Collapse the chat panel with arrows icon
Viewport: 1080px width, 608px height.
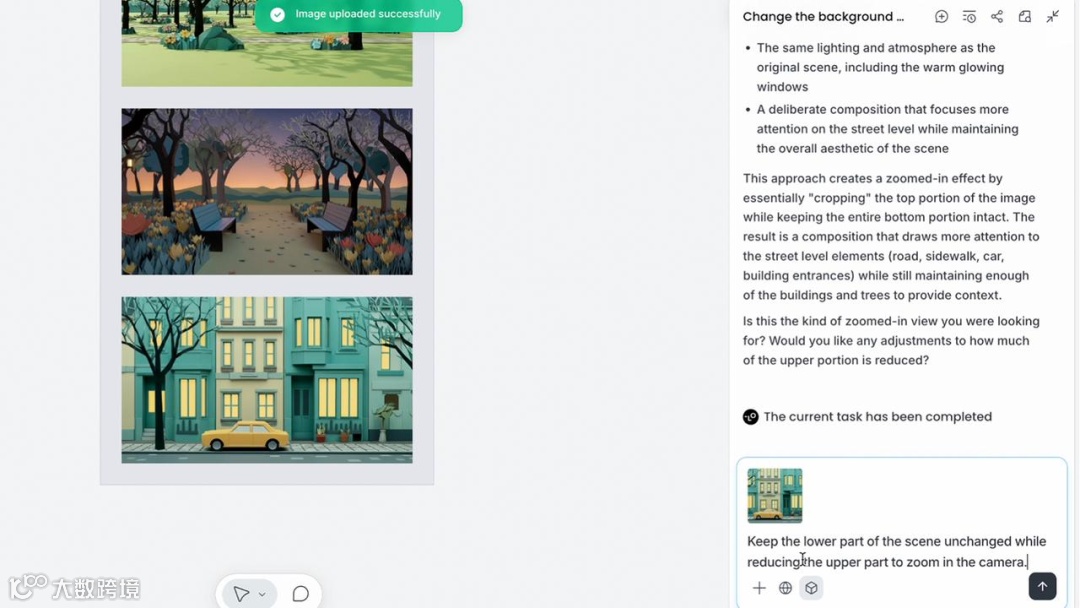(x=1052, y=17)
